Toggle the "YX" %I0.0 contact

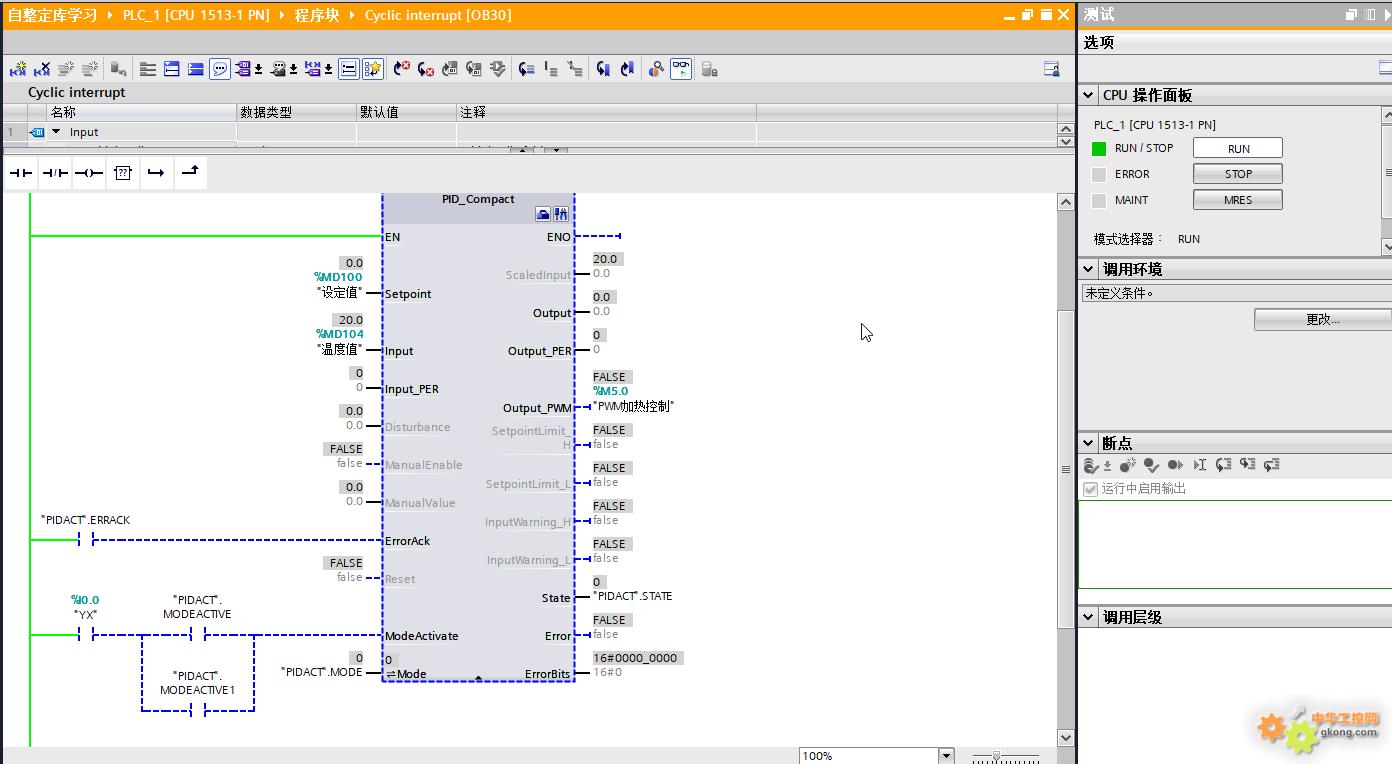pyautogui.click(x=85, y=635)
